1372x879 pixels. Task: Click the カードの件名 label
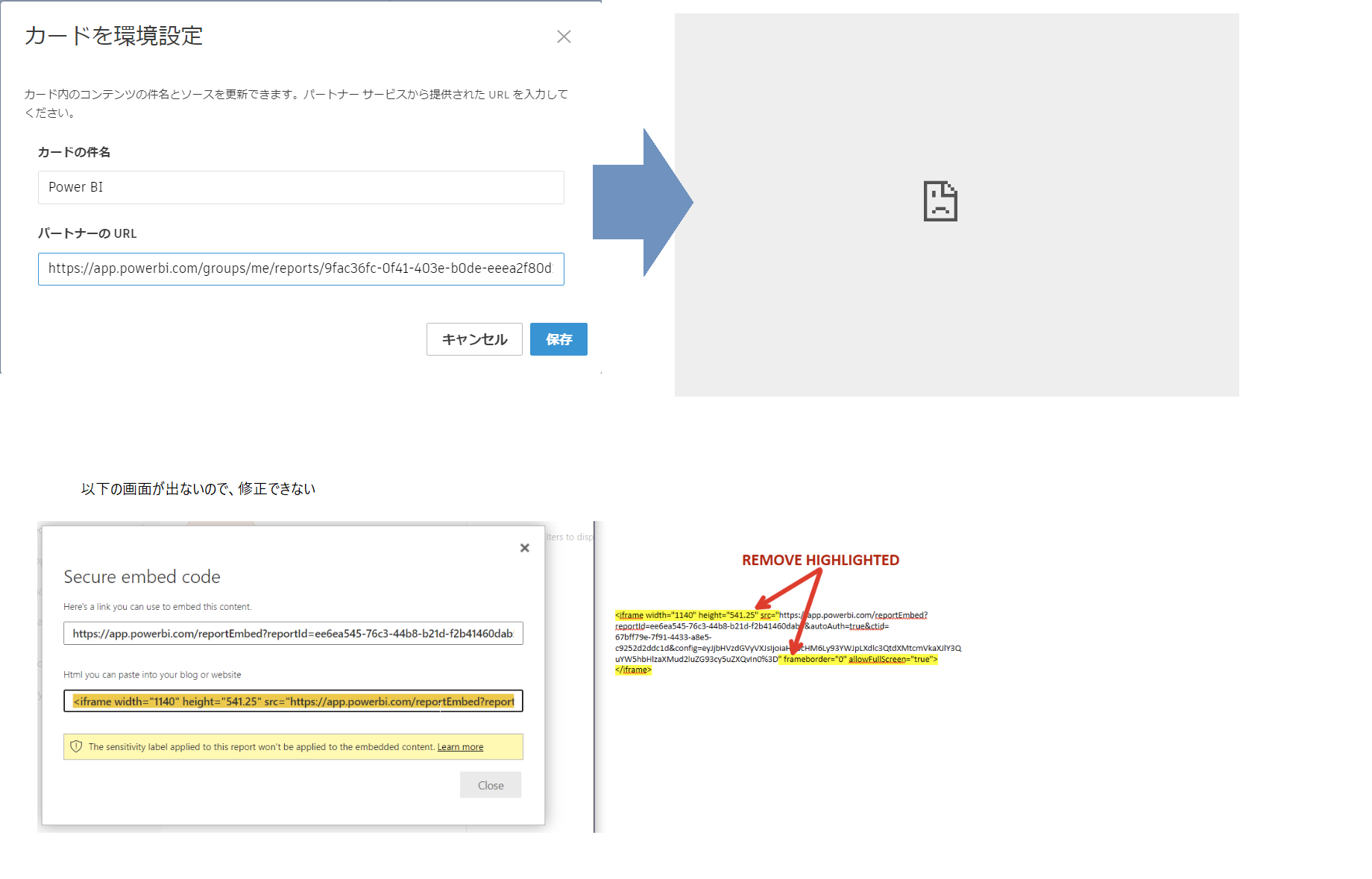[74, 152]
